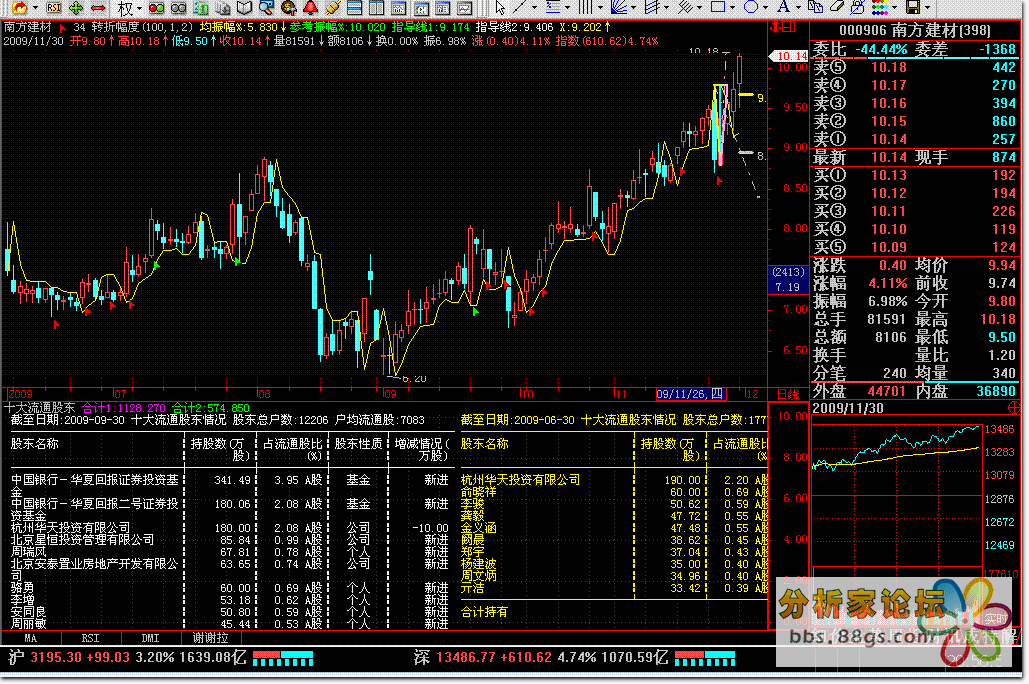Click the magnifier search icon
Image resolution: width=1029 pixels, height=684 pixels.
(266, 8)
